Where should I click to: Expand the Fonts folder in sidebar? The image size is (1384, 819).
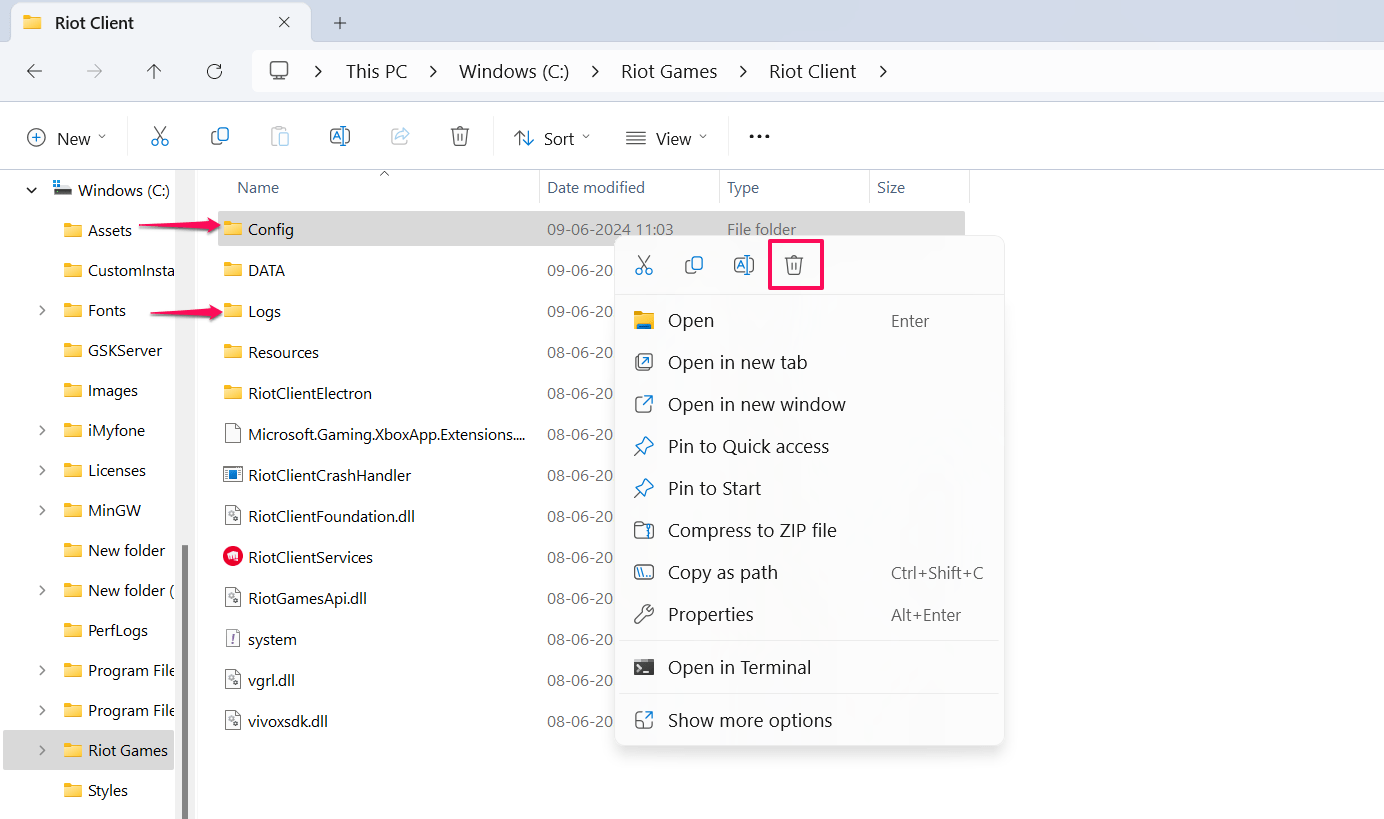tap(42, 311)
